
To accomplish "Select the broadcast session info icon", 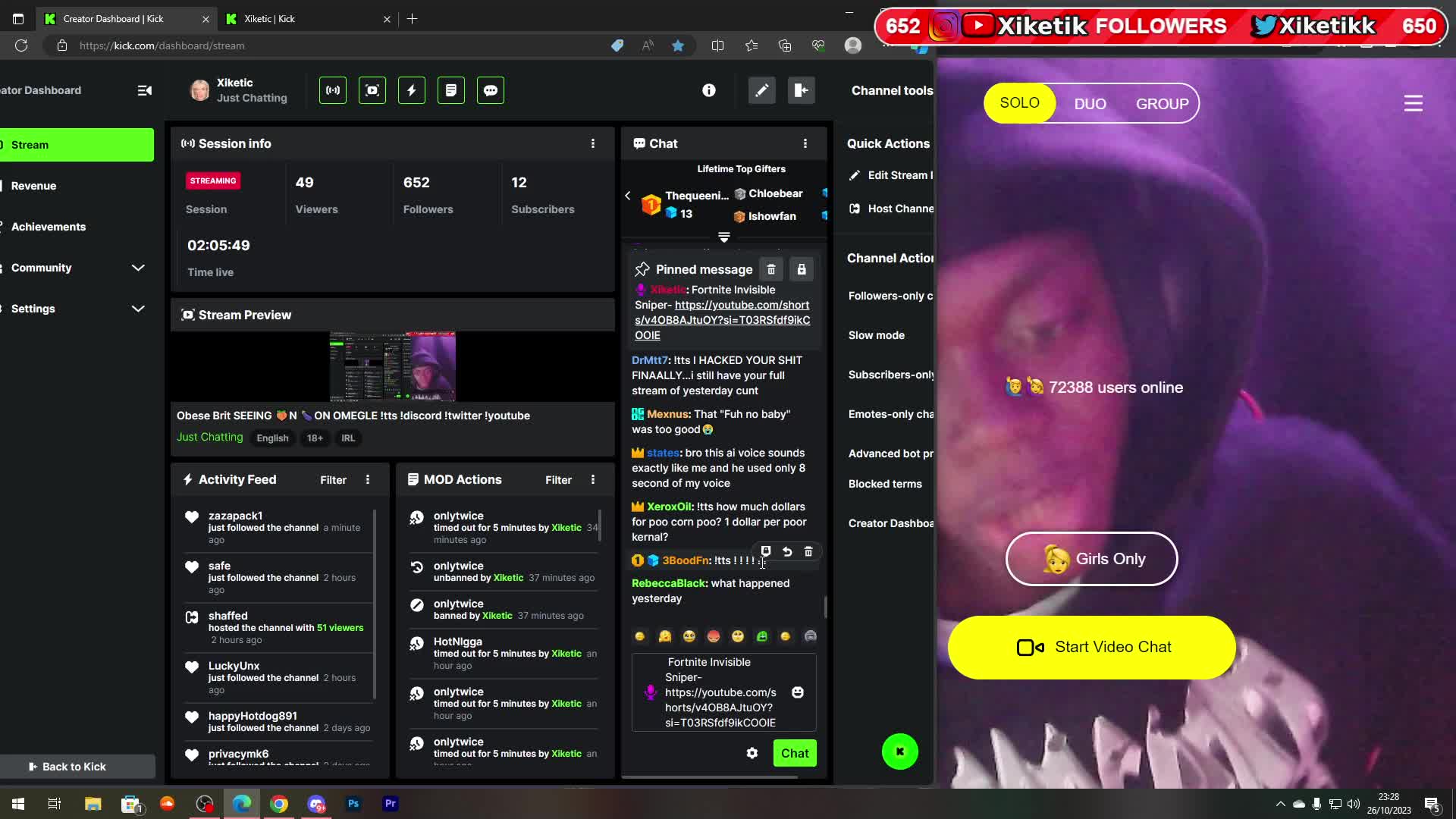I will [x=332, y=89].
